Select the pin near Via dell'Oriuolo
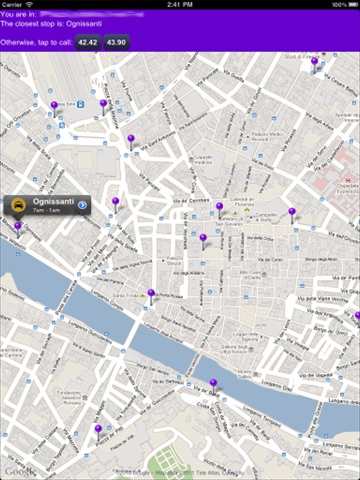 tap(292, 215)
